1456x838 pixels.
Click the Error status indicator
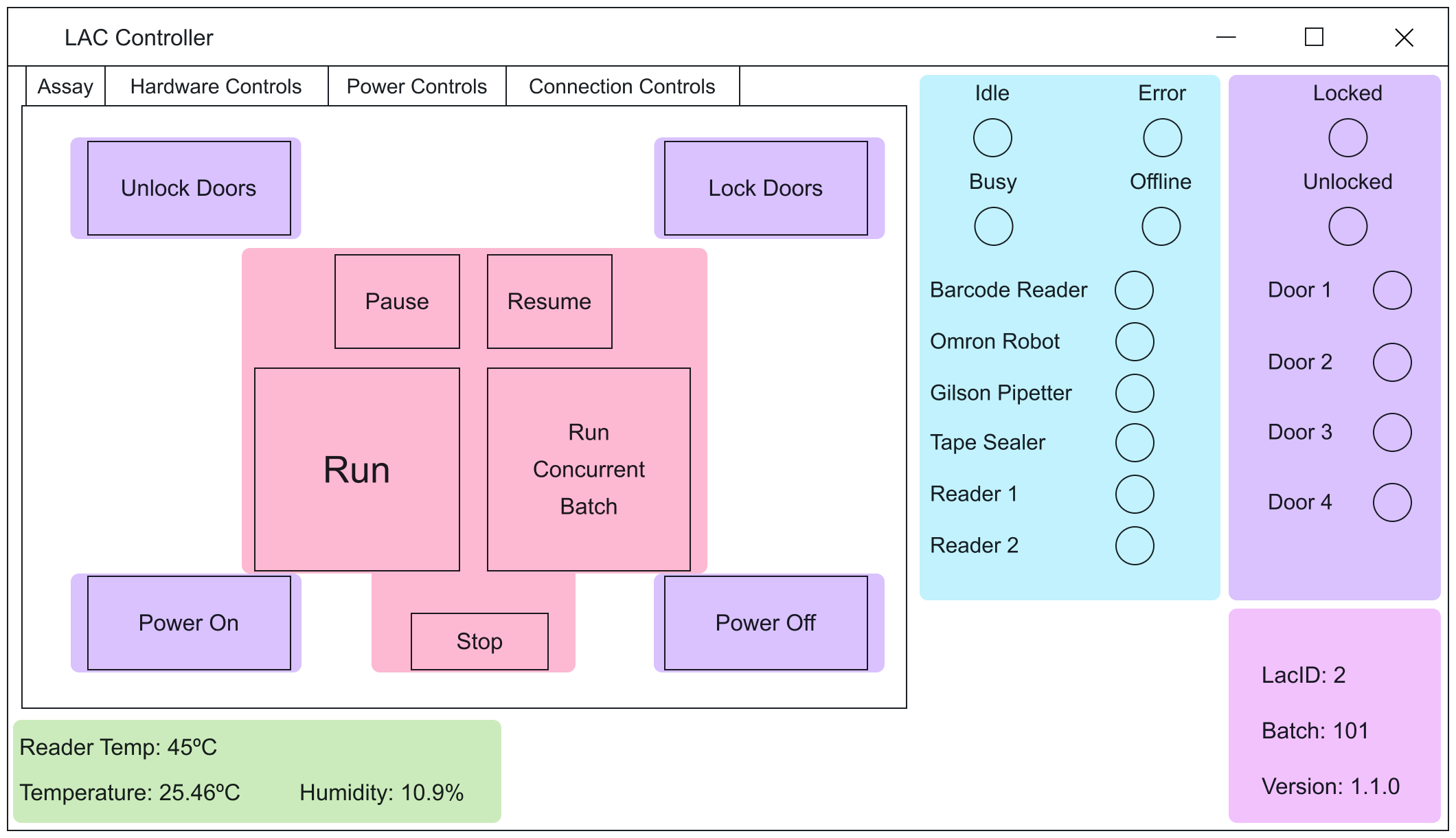coord(1162,137)
